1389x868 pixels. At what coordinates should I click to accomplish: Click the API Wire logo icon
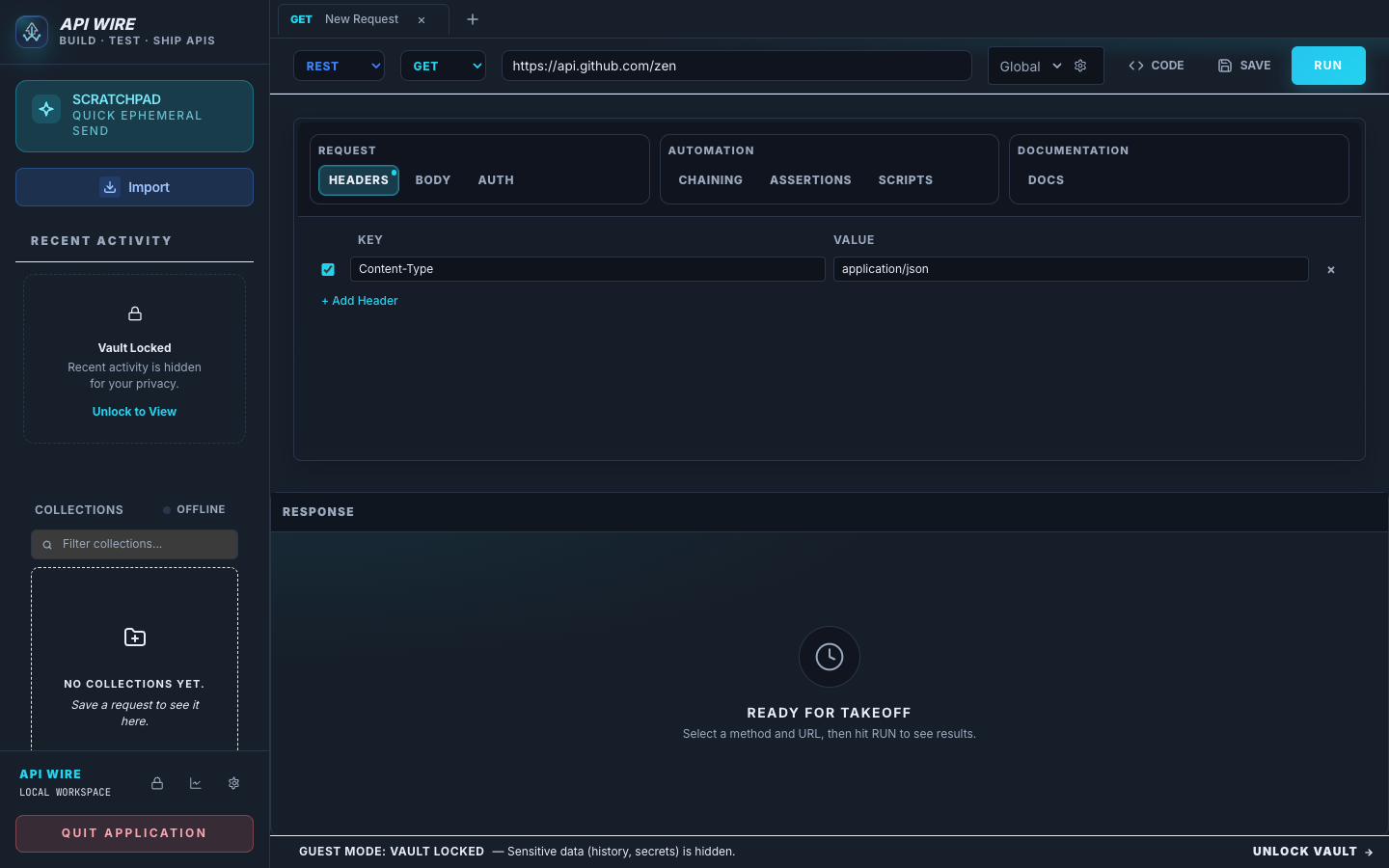[31, 32]
